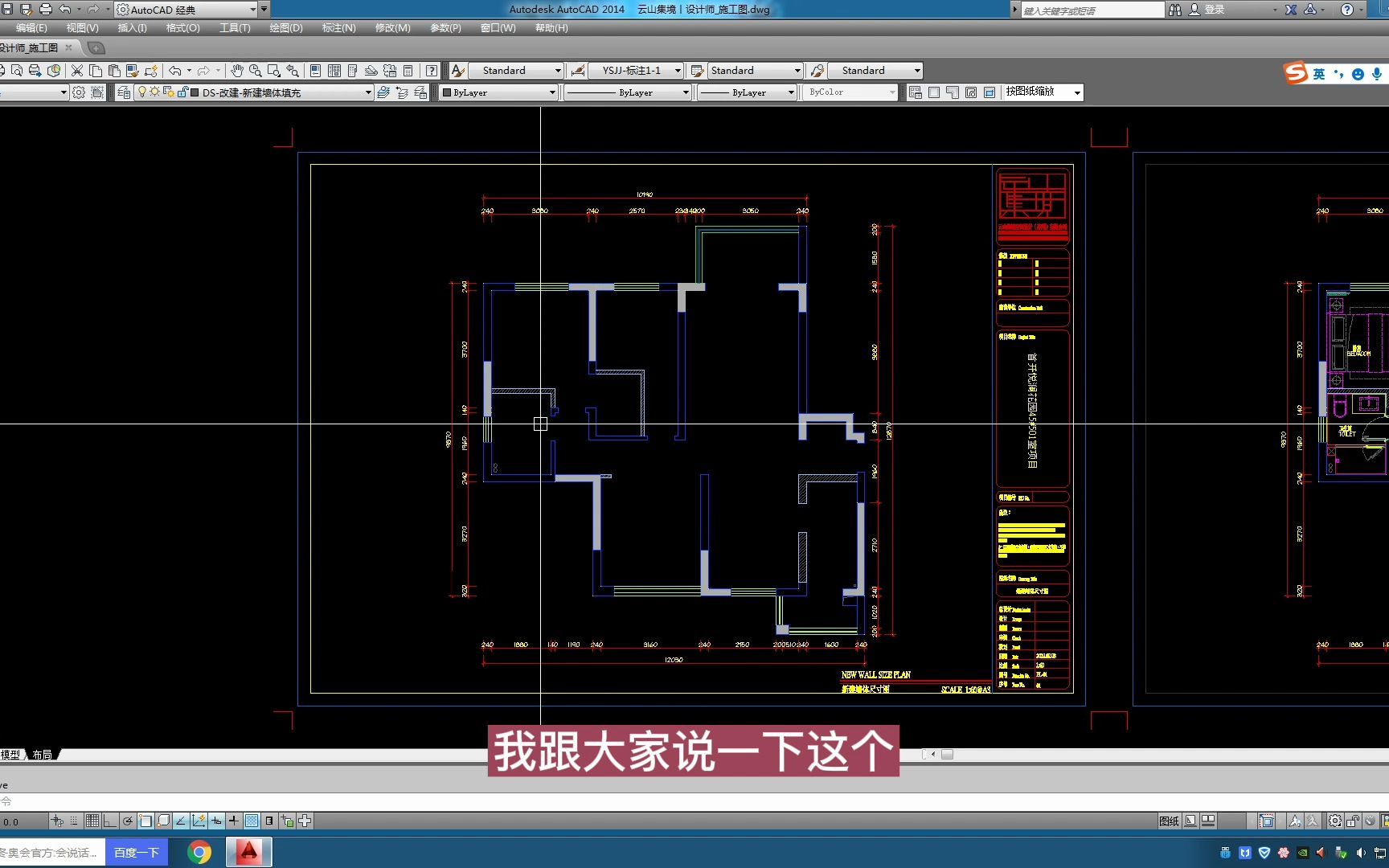The height and width of the screenshot is (868, 1389).
Task: Open the DesignCenter icon on the toolbar
Action: [335, 71]
